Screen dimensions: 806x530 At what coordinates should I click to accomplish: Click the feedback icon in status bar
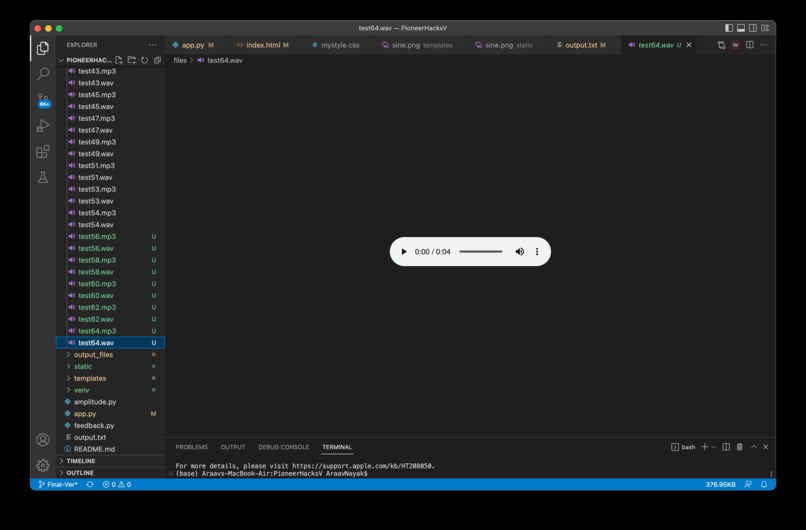pos(748,484)
